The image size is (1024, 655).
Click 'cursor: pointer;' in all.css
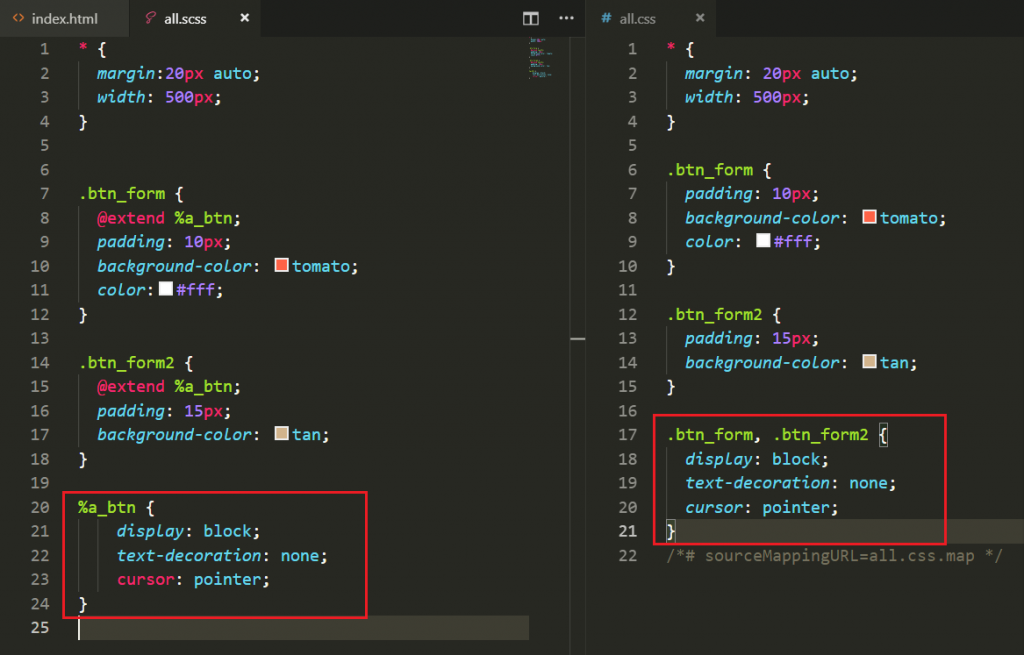[x=761, y=507]
